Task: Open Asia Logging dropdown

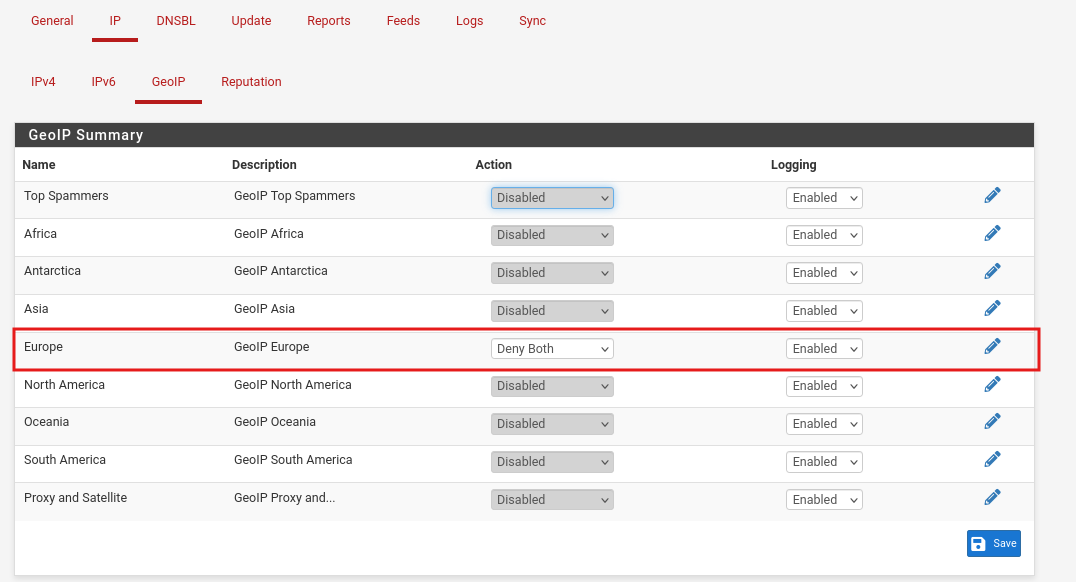Action: tap(824, 311)
